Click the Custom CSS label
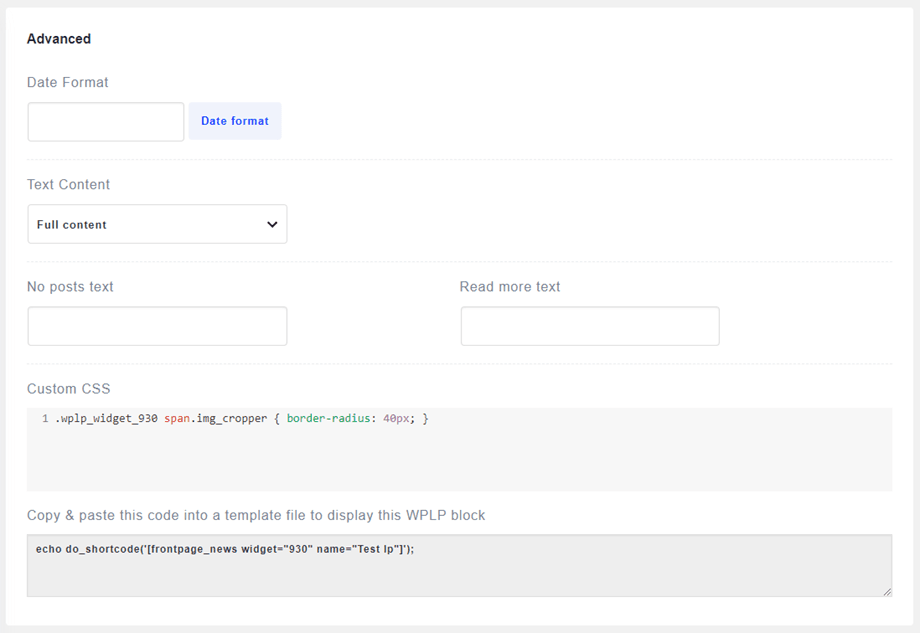 [x=69, y=389]
